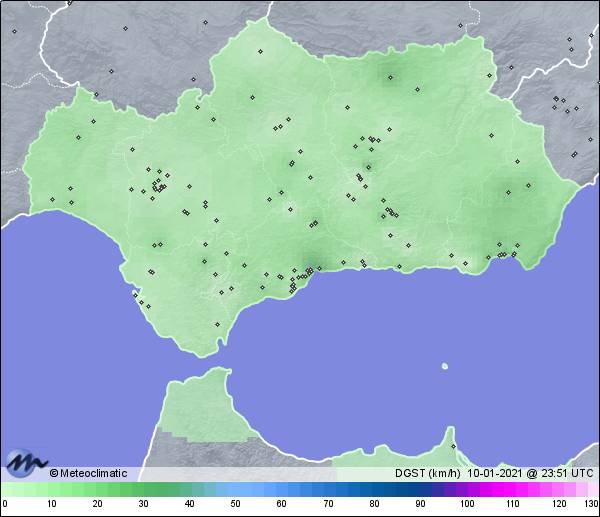Click the ©Meteoclimatic copyright text
Viewport: 600px width, 517px height.
tap(88, 473)
